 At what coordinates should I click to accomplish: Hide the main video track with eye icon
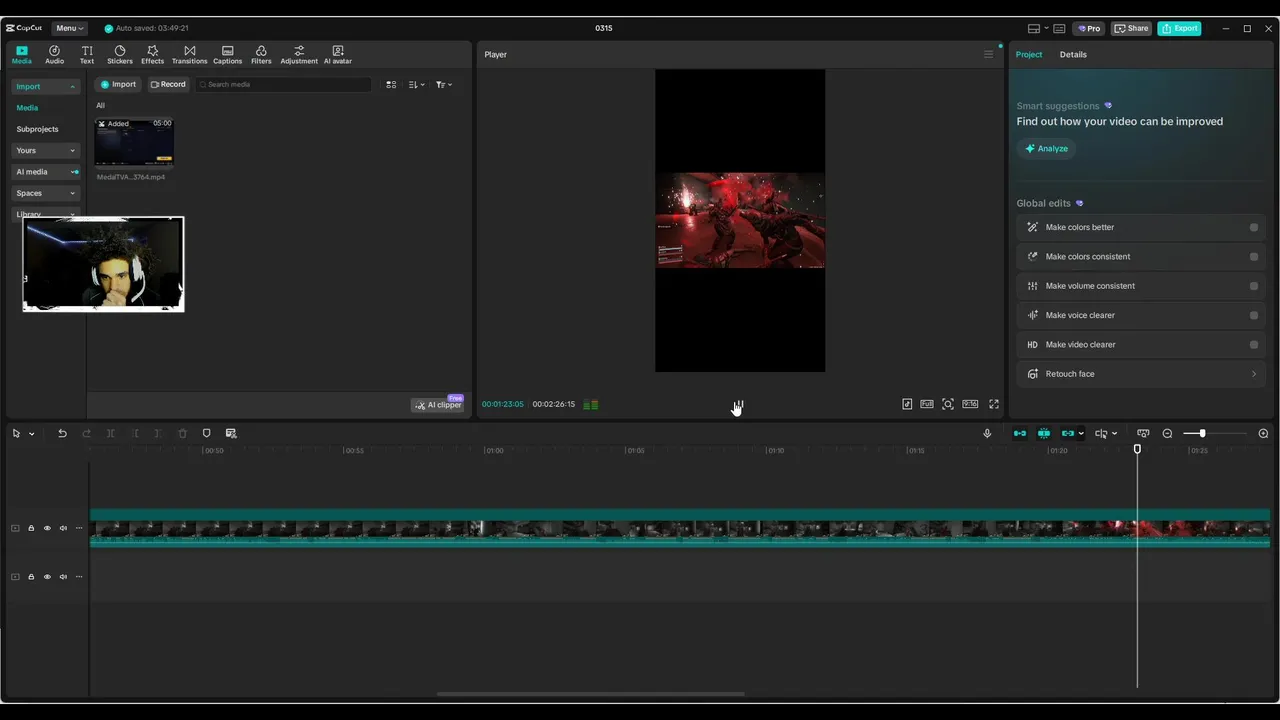point(47,528)
